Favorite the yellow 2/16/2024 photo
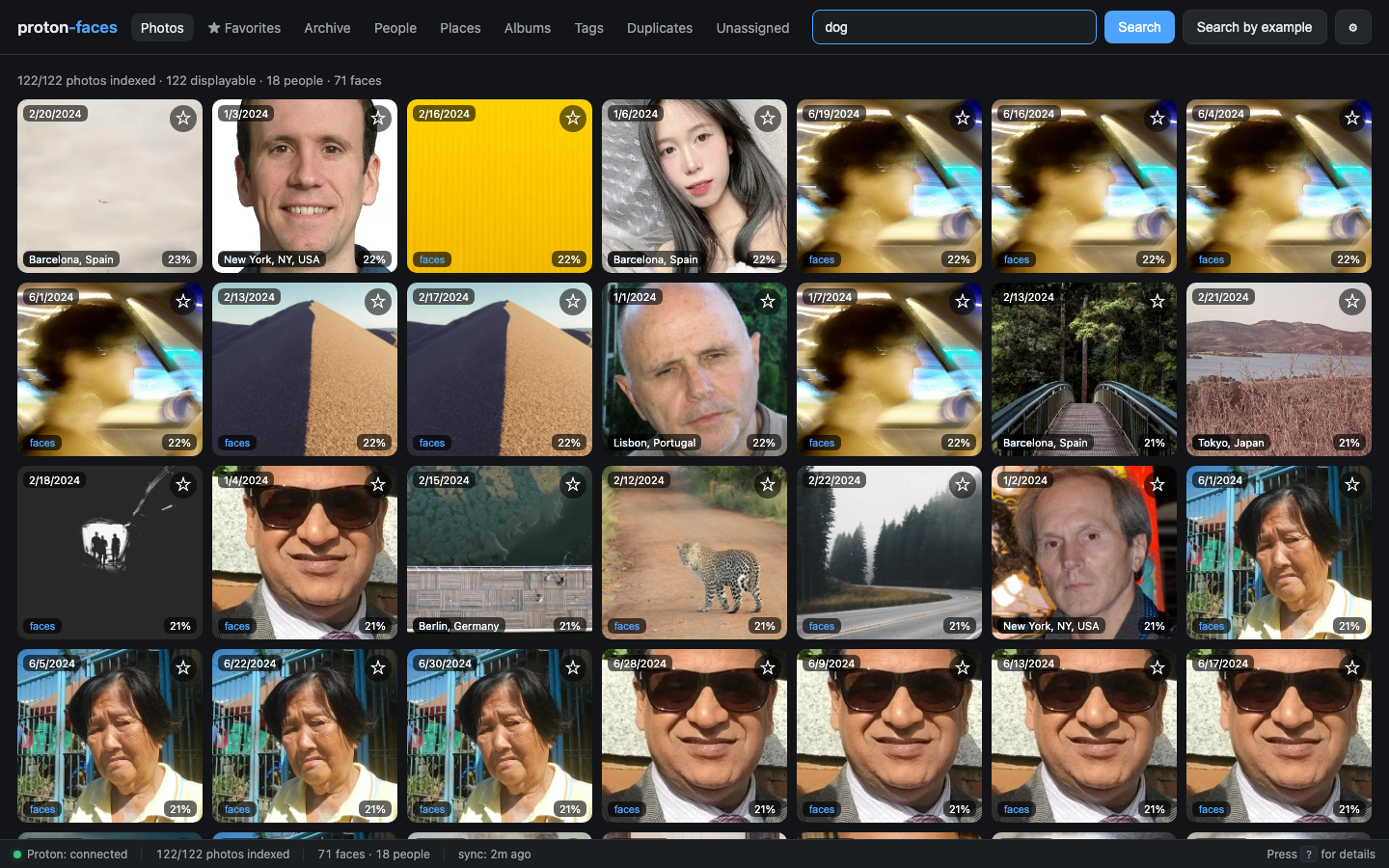The height and width of the screenshot is (868, 1389). pos(573,119)
